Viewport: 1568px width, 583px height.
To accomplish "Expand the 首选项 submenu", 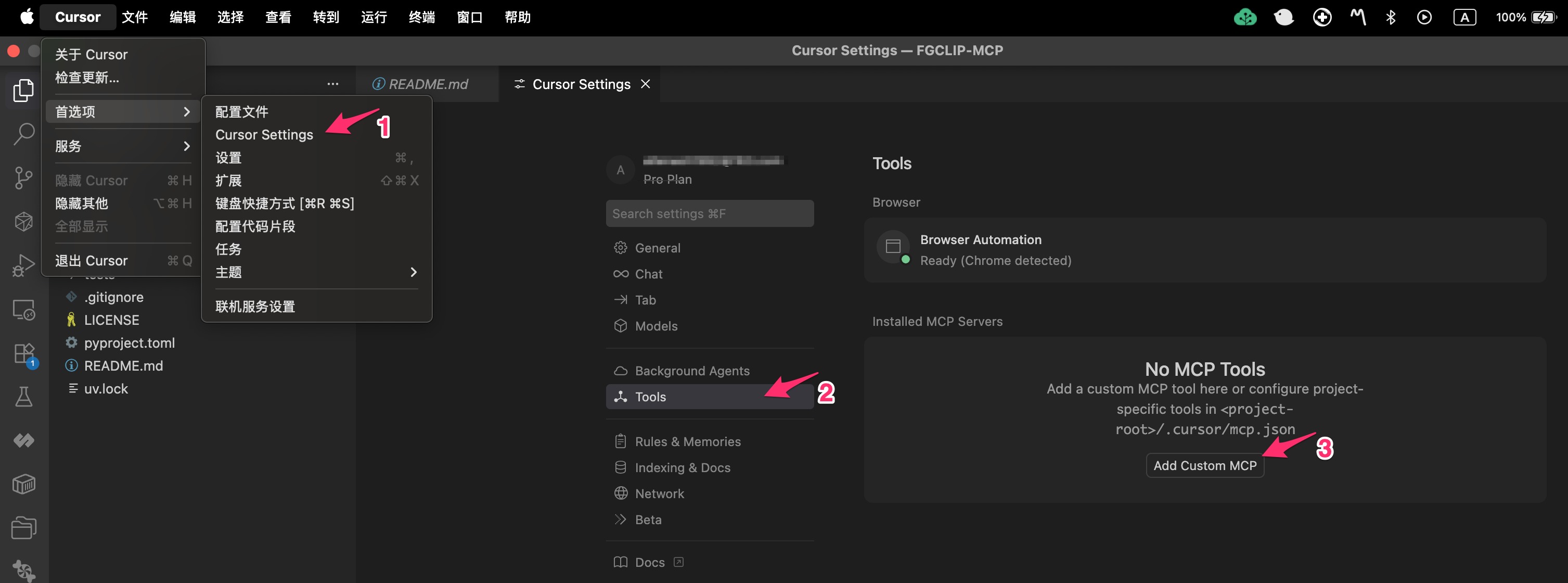I will [122, 111].
